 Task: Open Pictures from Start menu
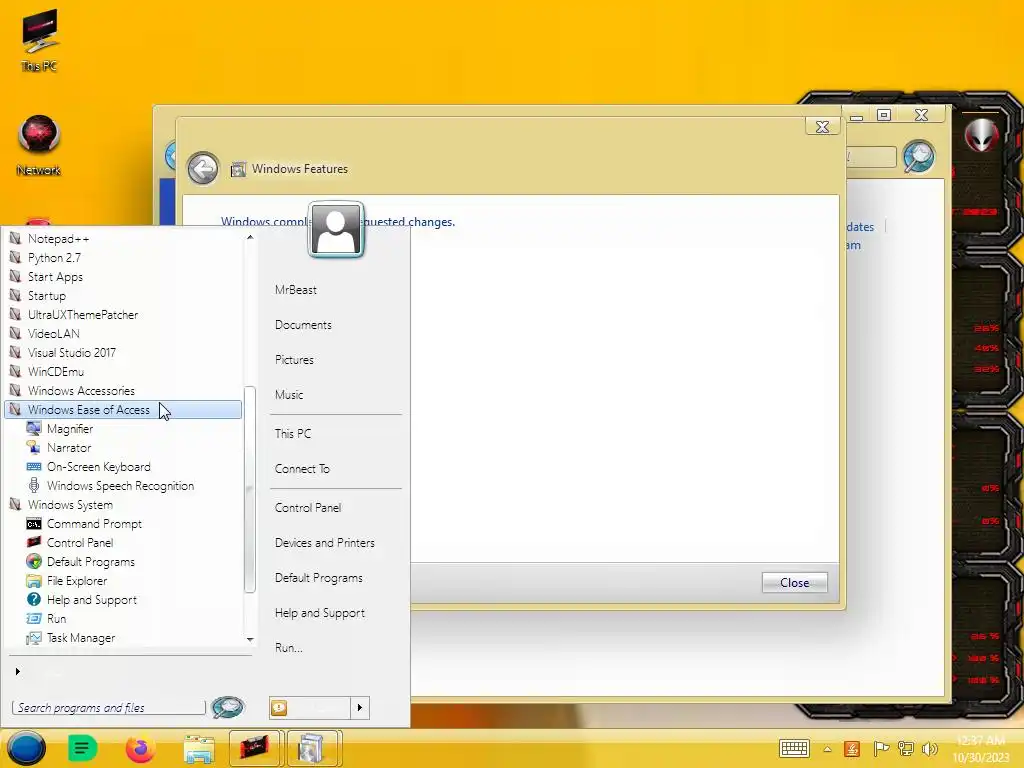(x=294, y=359)
